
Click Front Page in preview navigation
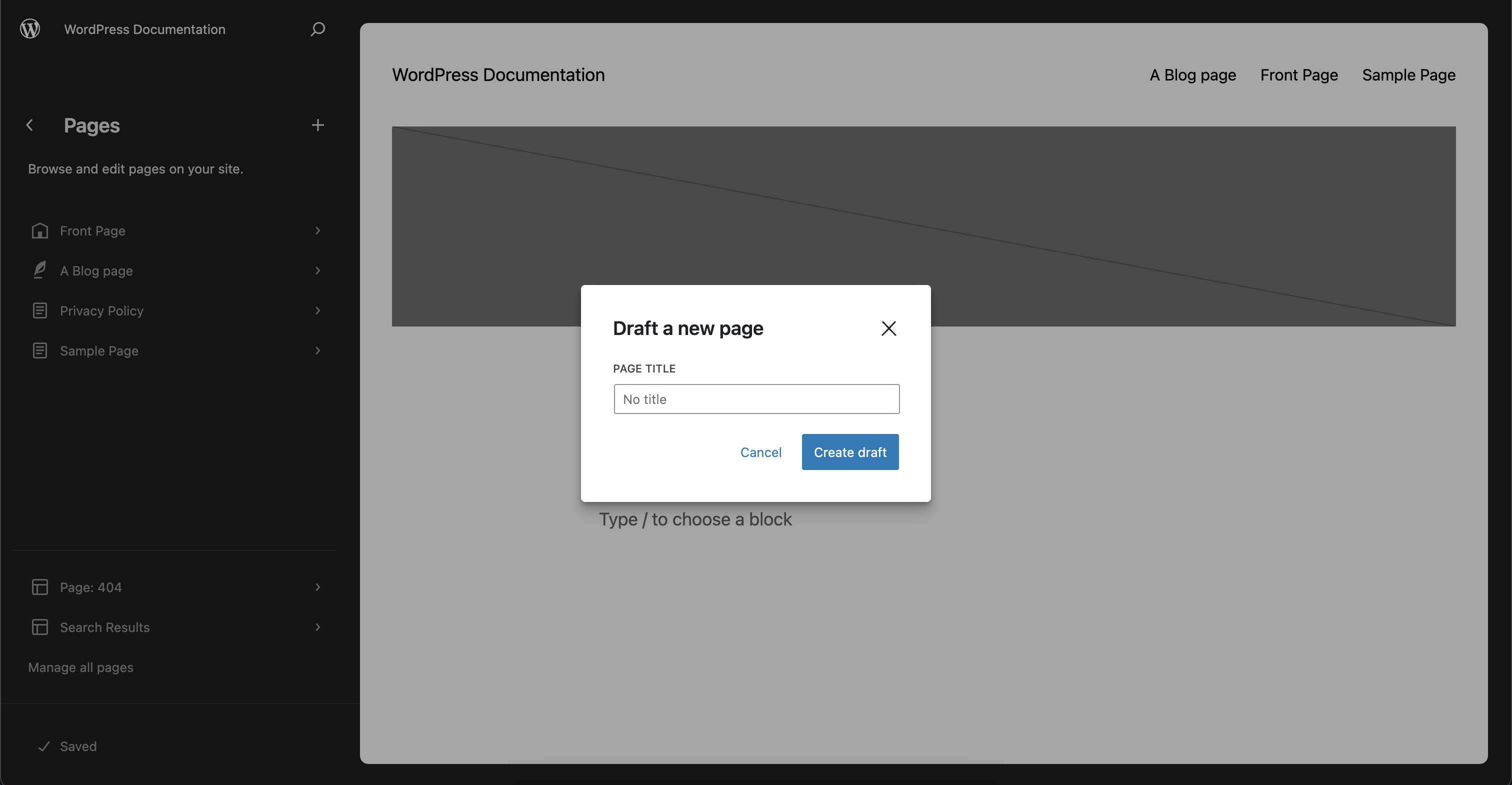[x=1299, y=75]
